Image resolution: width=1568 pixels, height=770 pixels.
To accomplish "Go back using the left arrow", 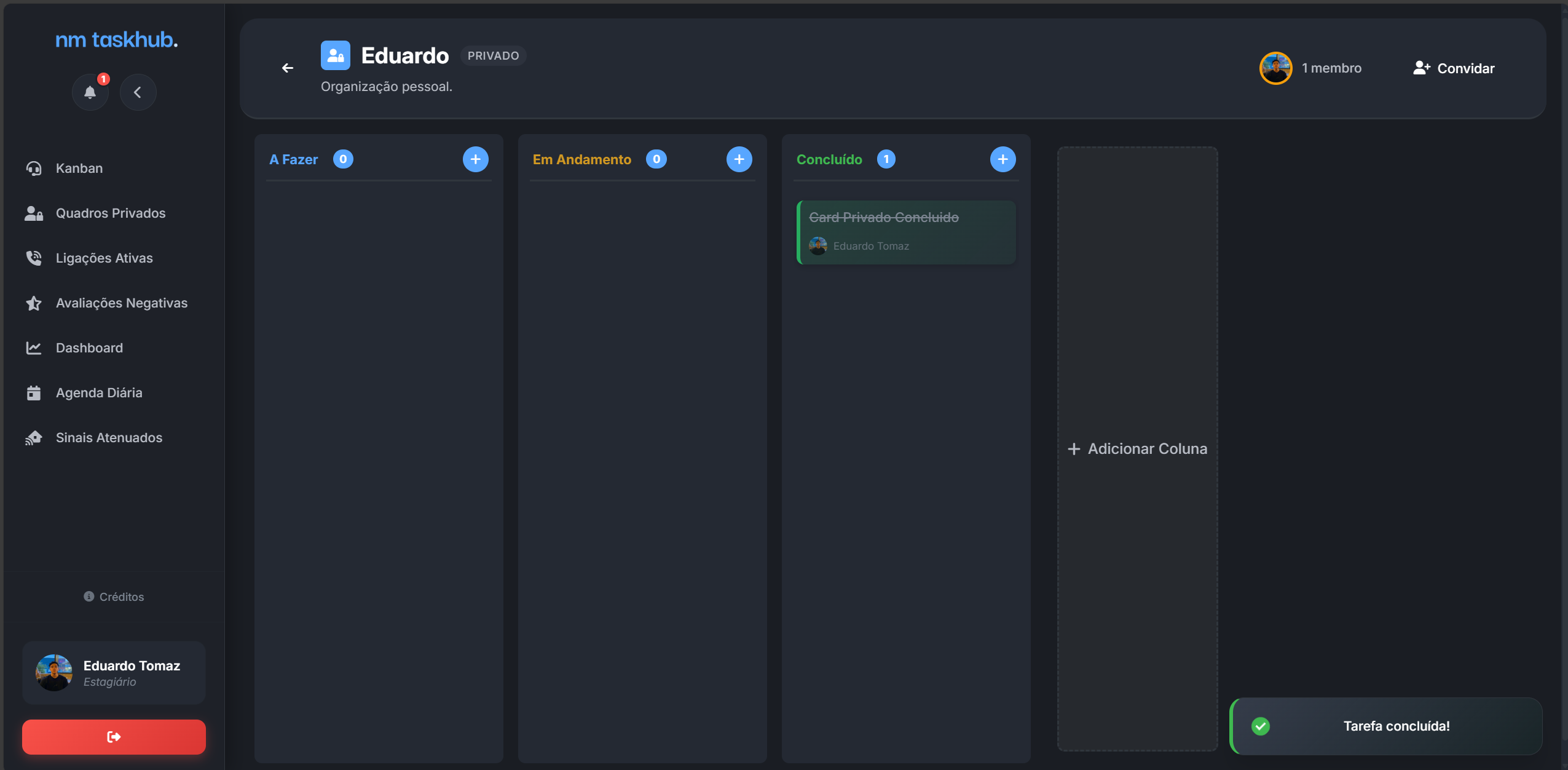I will pyautogui.click(x=287, y=68).
